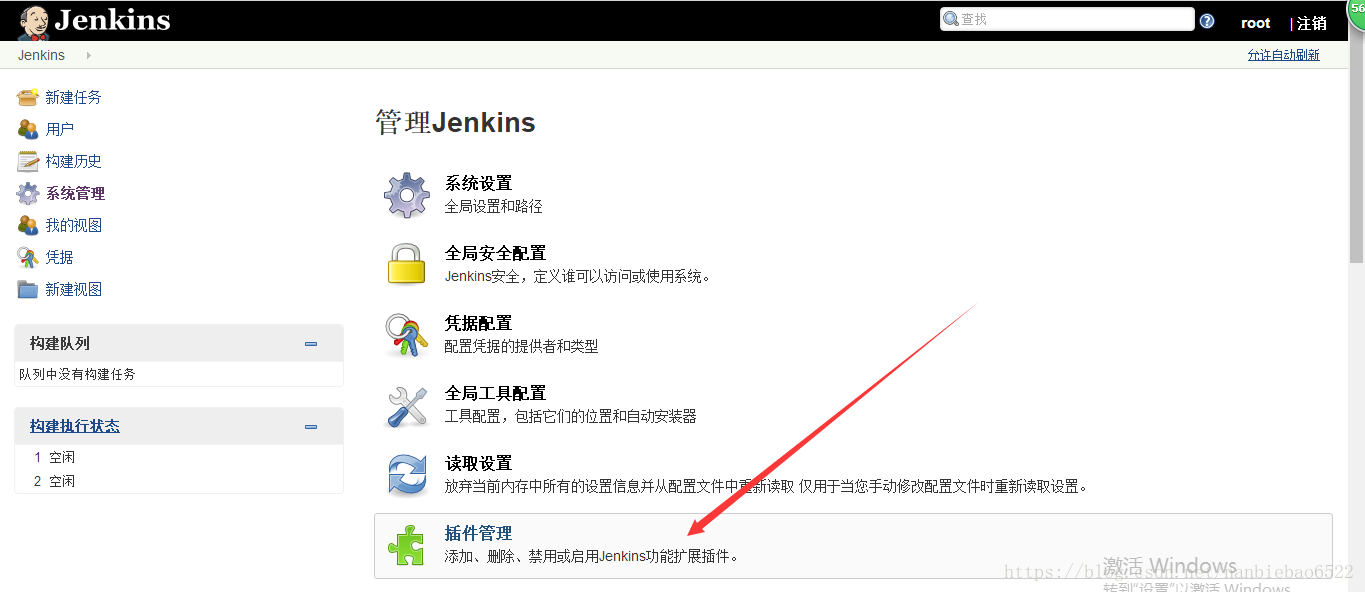Click the Build History (构建历史) notepad icon
Viewport: 1365px width, 592px height.
pos(28,161)
